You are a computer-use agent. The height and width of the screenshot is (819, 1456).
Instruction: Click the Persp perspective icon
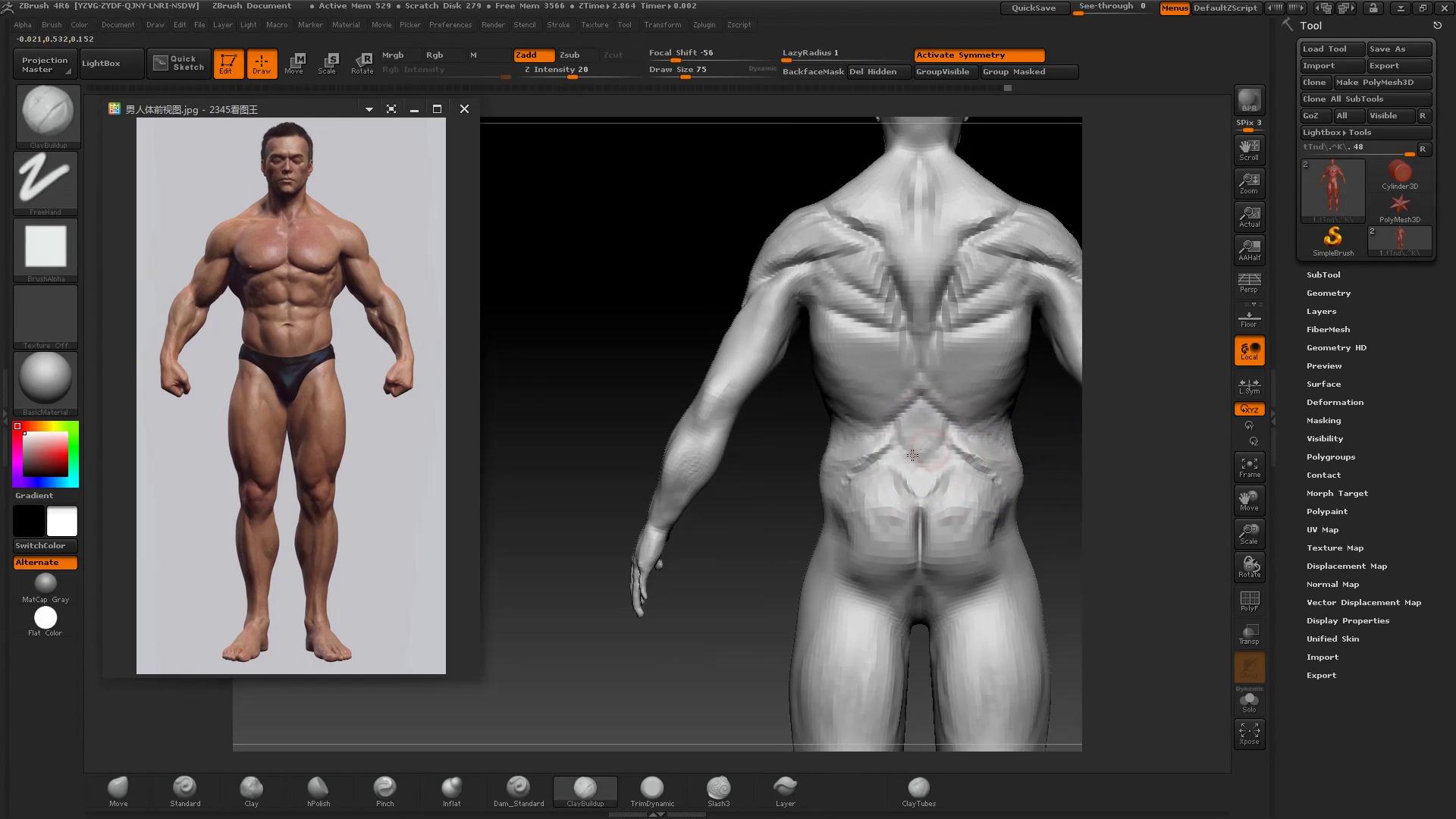pyautogui.click(x=1249, y=283)
